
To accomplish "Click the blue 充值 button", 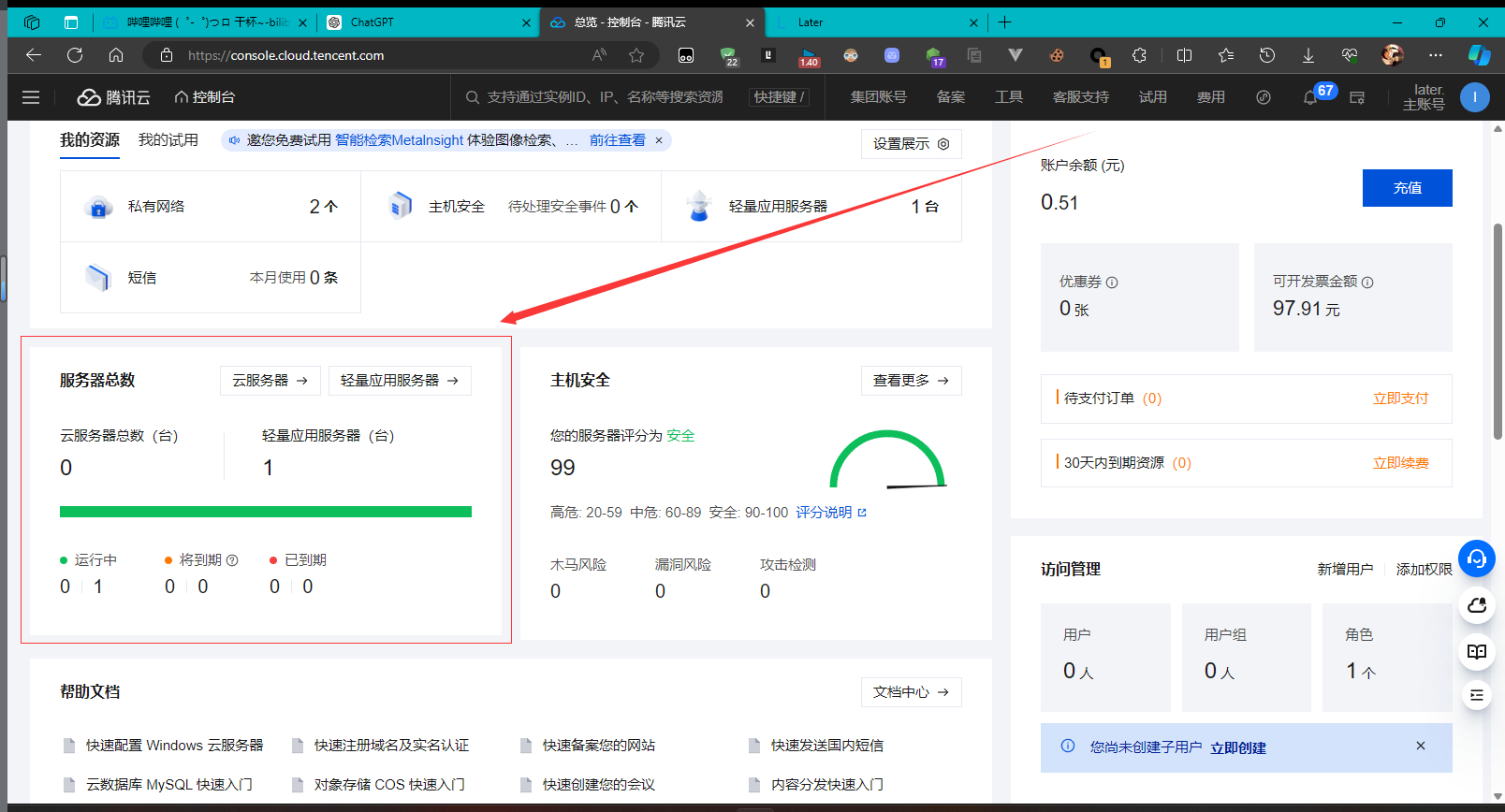I will pyautogui.click(x=1407, y=188).
